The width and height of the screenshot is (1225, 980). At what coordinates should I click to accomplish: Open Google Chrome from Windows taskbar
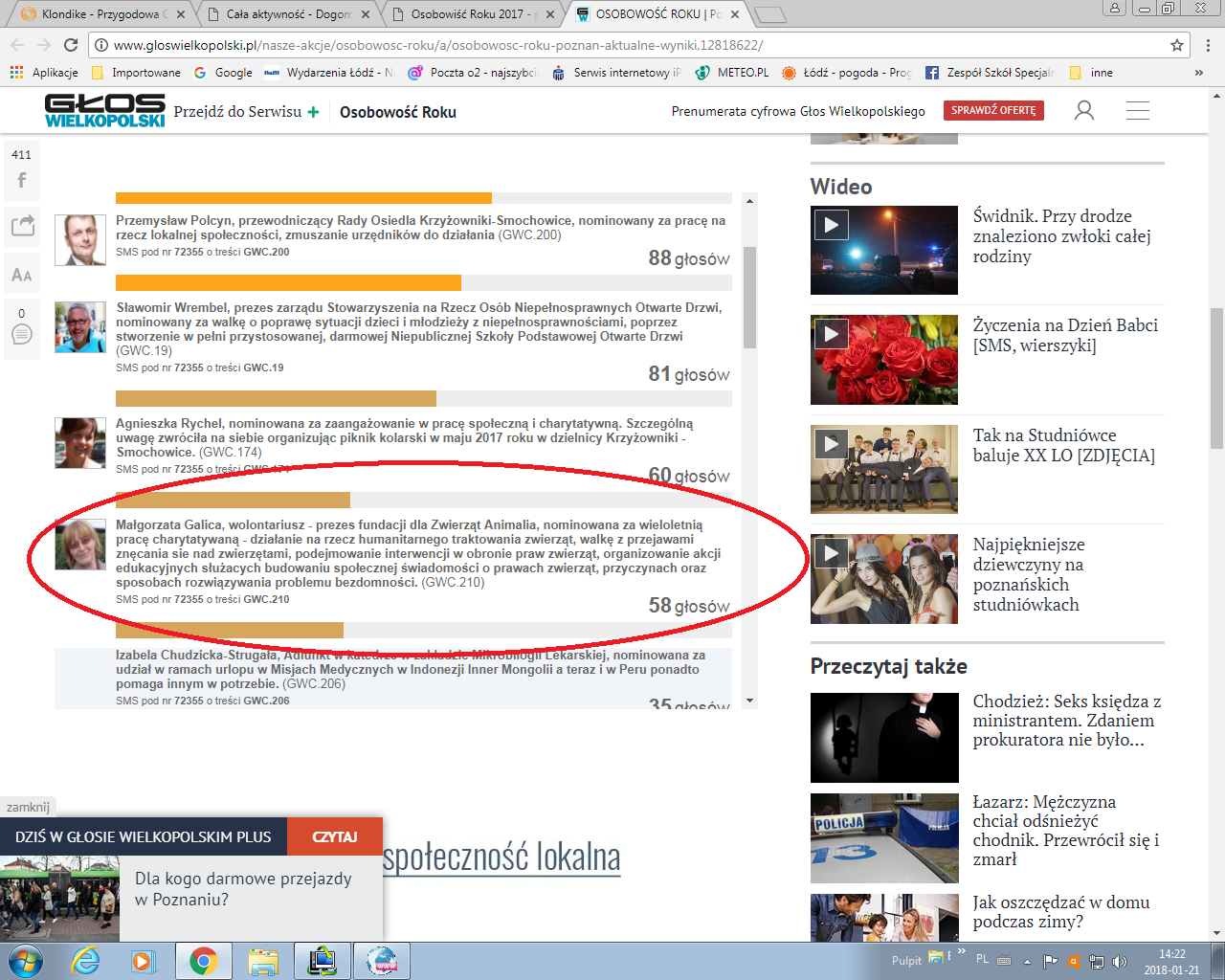click(x=203, y=960)
